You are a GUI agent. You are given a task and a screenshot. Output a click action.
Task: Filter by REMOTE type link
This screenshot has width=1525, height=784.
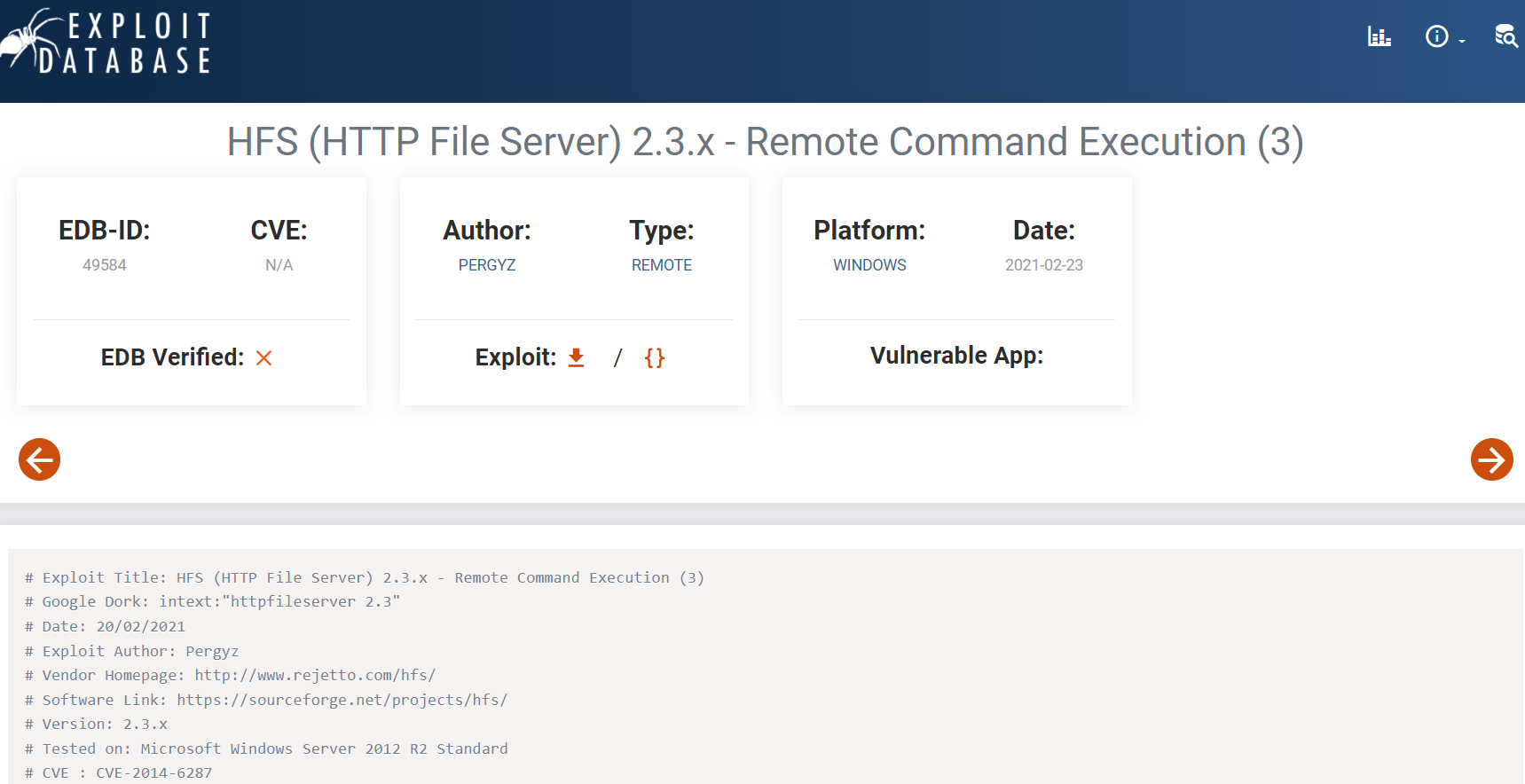(x=662, y=265)
